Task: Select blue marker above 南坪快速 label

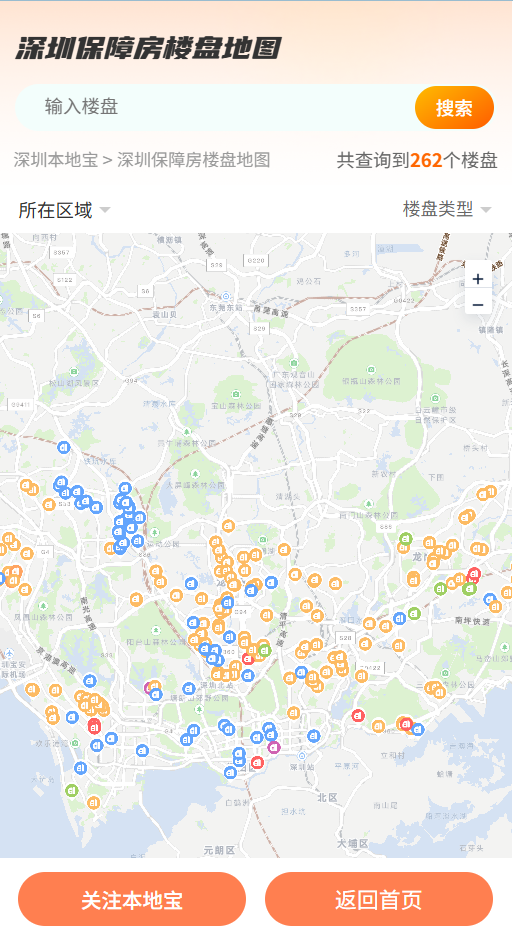Action: click(x=490, y=599)
